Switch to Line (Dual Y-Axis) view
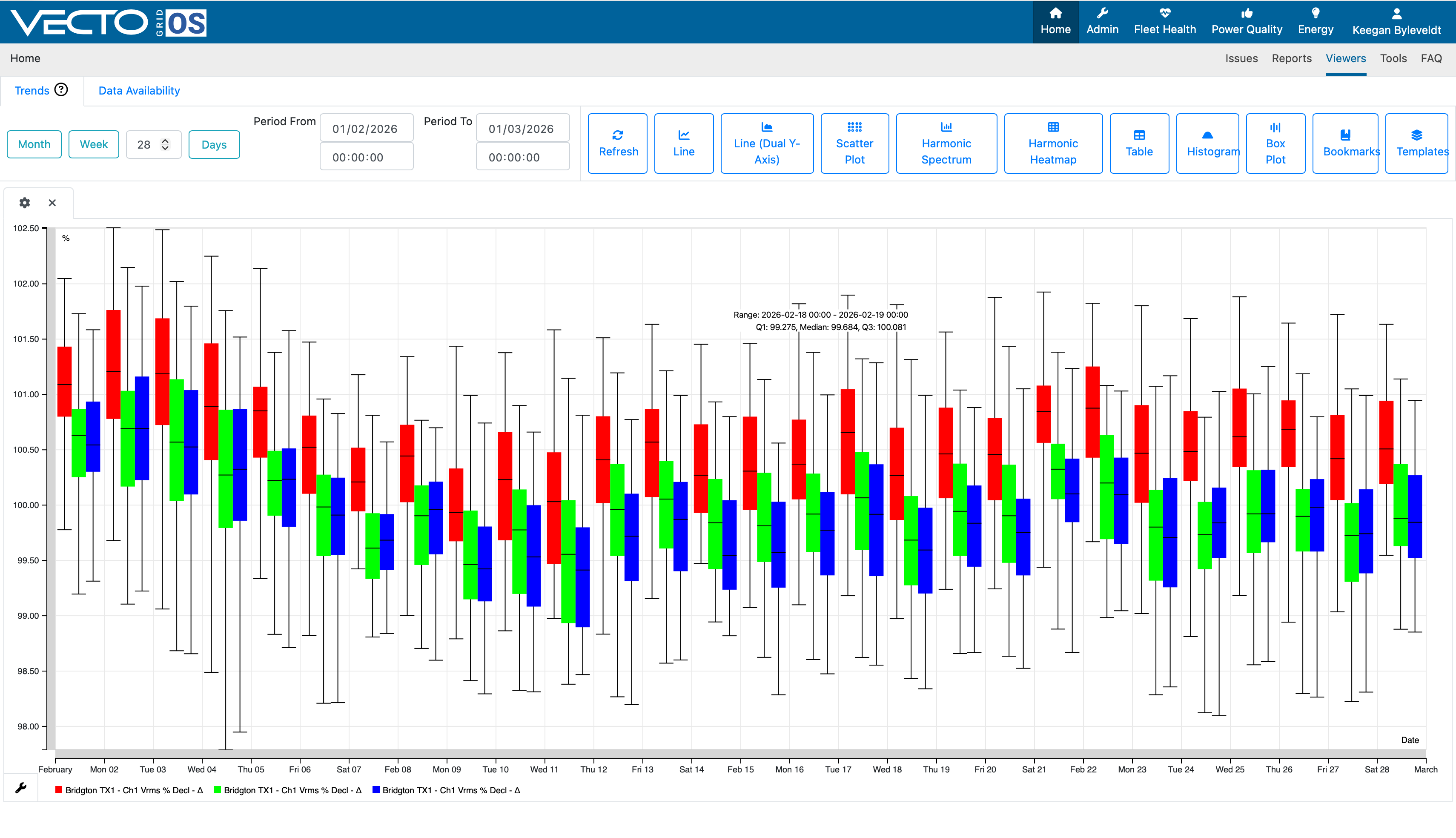 [767, 143]
